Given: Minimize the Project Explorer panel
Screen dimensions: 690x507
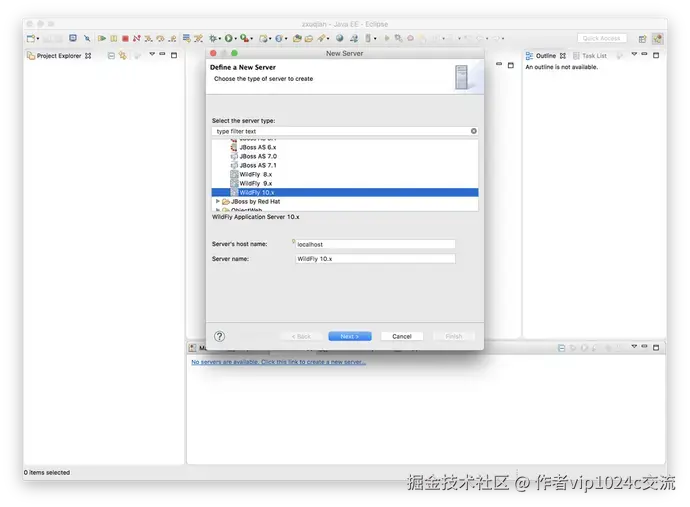Looking at the screenshot, I should [x=162, y=54].
